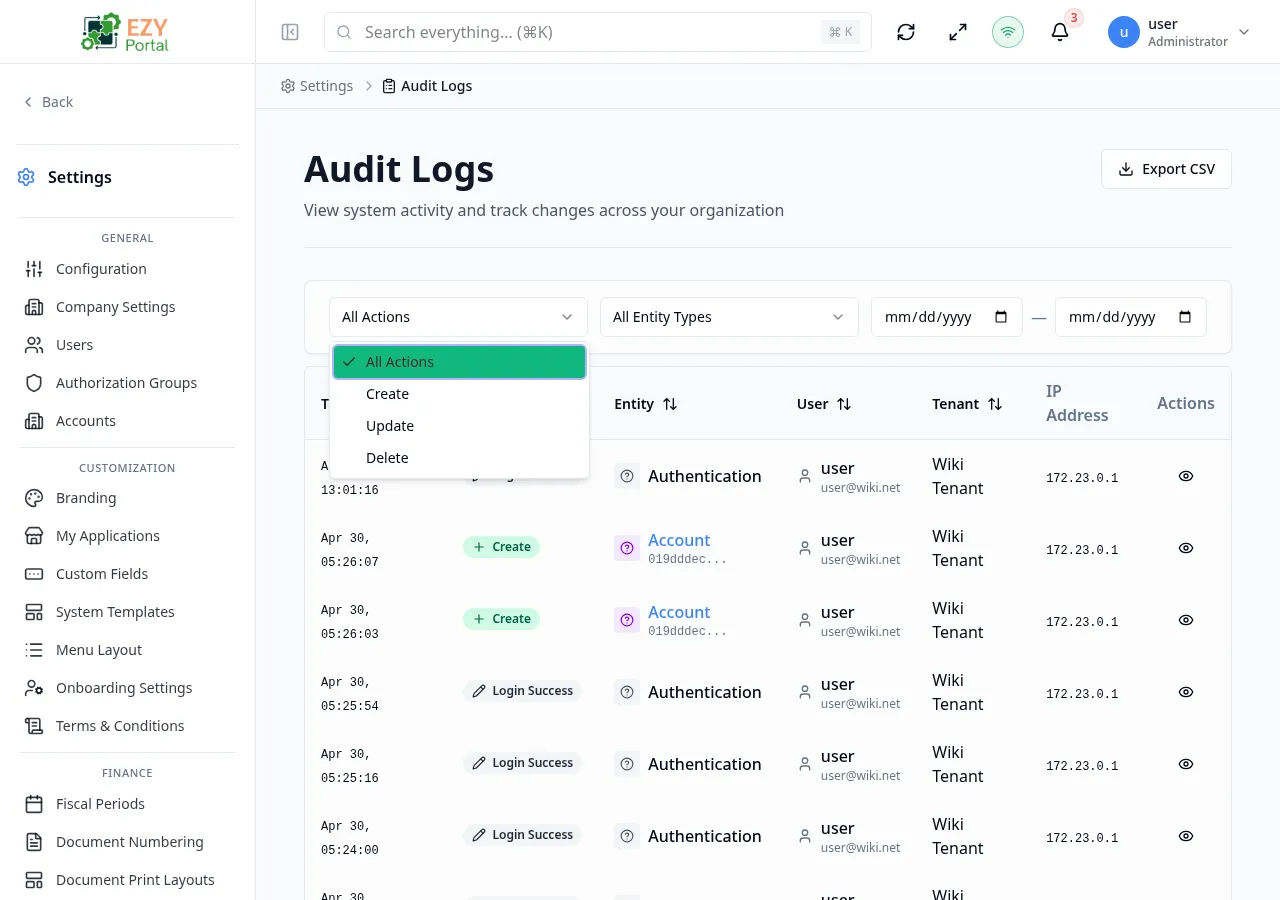Select Delete option in actions list
Screen dimensions: 1280x900
pyautogui.click(x=459, y=458)
